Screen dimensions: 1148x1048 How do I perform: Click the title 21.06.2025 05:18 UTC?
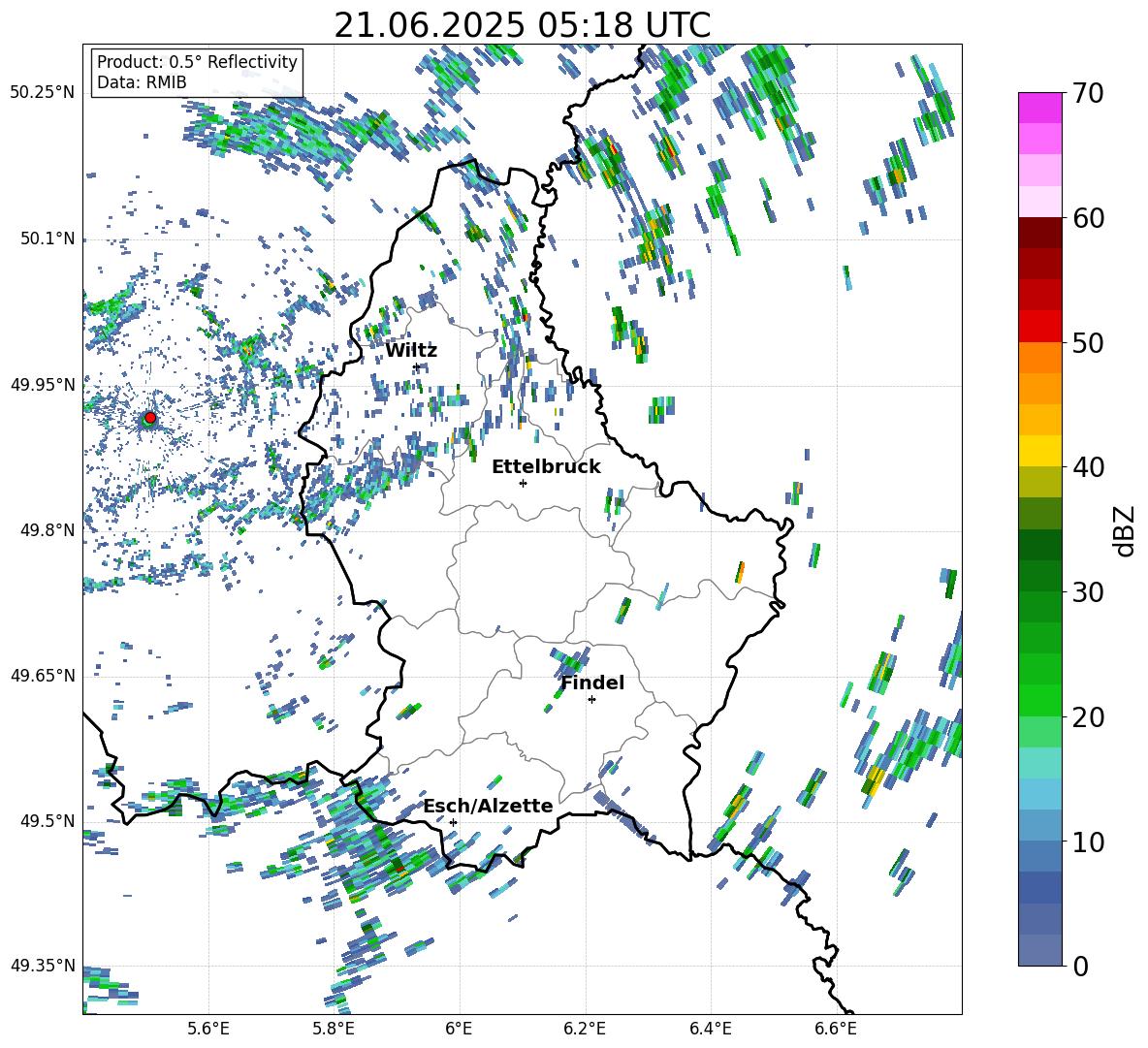[x=523, y=25]
